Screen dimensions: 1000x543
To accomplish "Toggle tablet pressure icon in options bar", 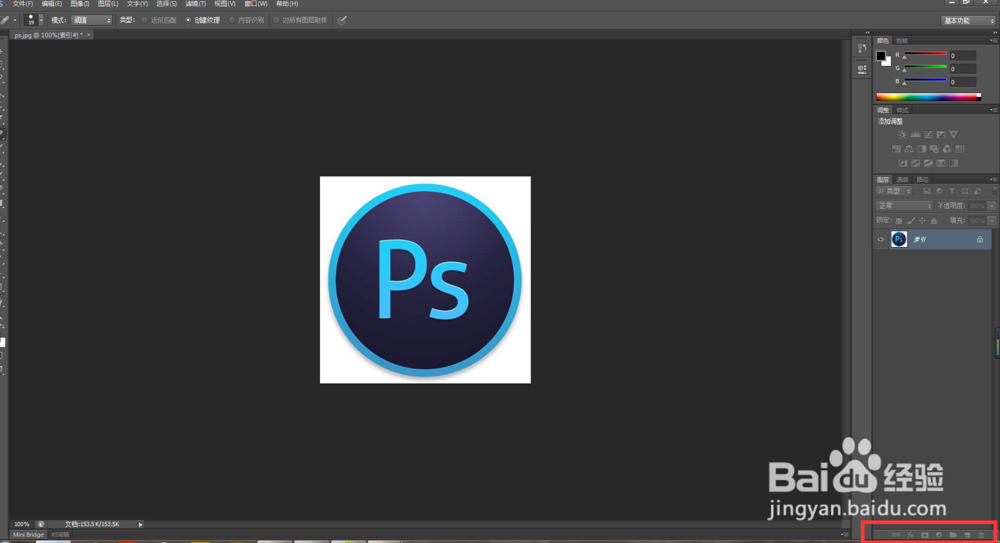I will pyautogui.click(x=342, y=20).
